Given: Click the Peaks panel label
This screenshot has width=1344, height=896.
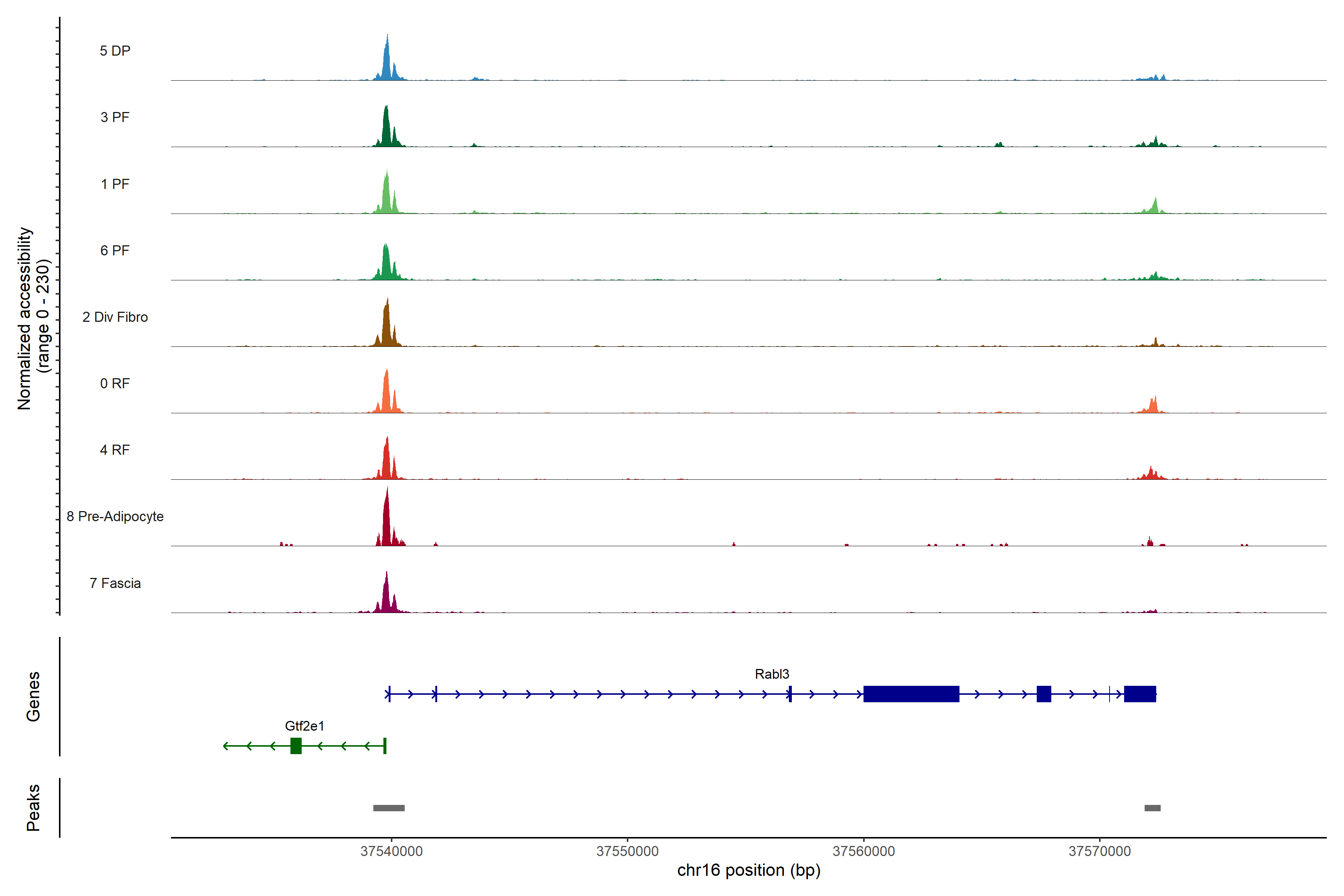Looking at the screenshot, I should (x=33, y=808).
